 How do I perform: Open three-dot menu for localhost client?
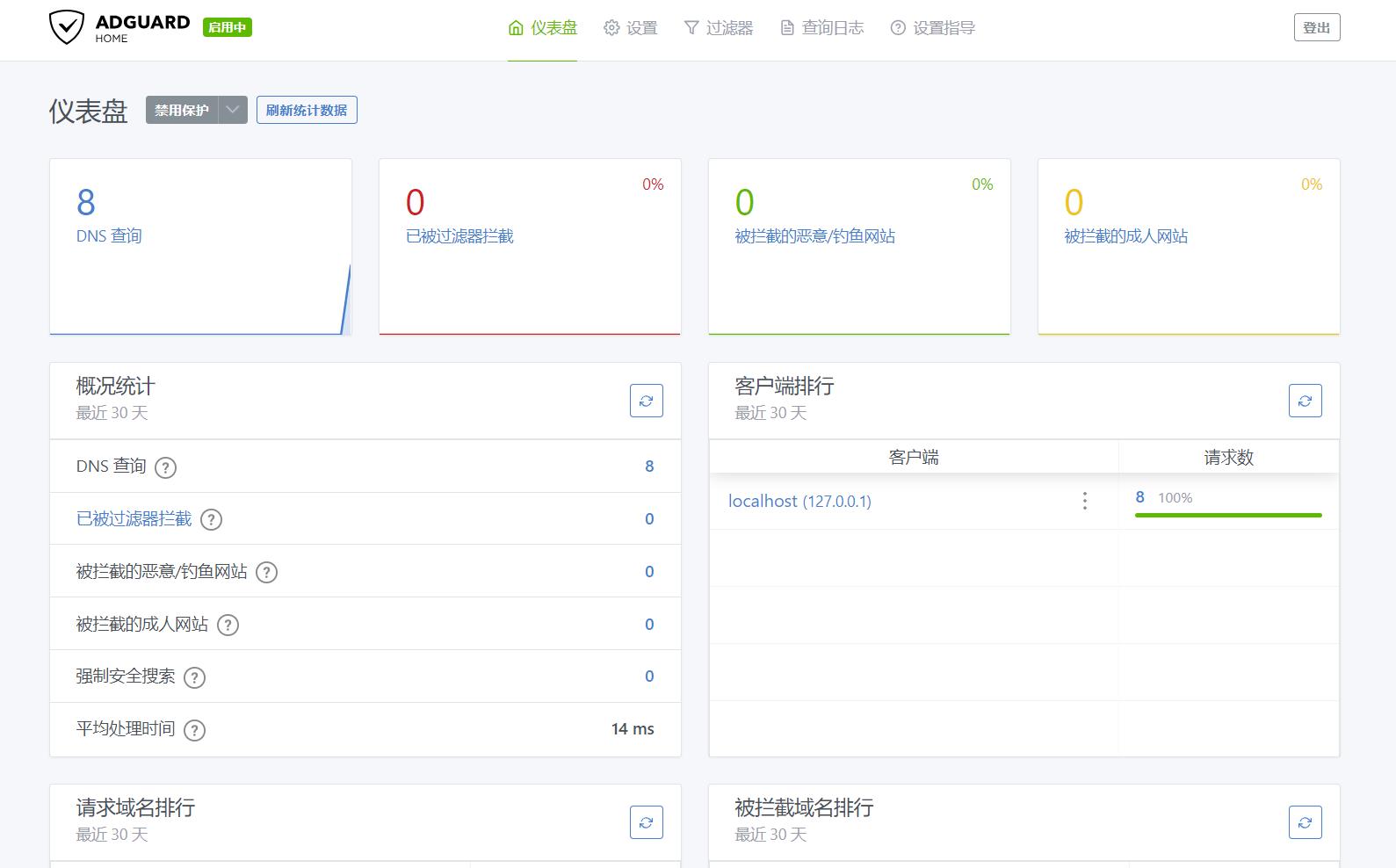point(1085,501)
